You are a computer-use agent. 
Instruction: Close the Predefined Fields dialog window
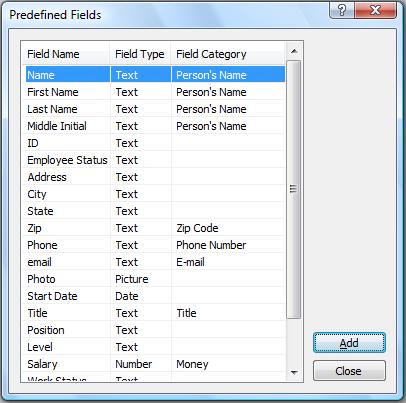(375, 10)
